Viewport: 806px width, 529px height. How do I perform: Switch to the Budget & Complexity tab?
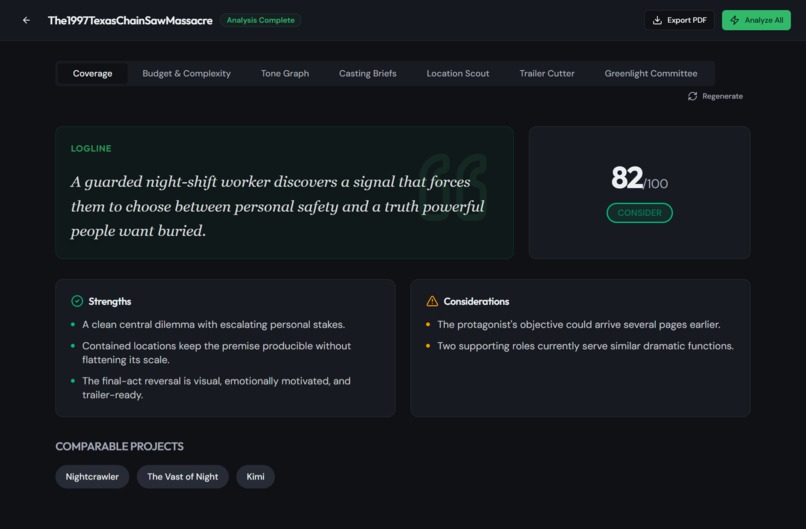(187, 74)
